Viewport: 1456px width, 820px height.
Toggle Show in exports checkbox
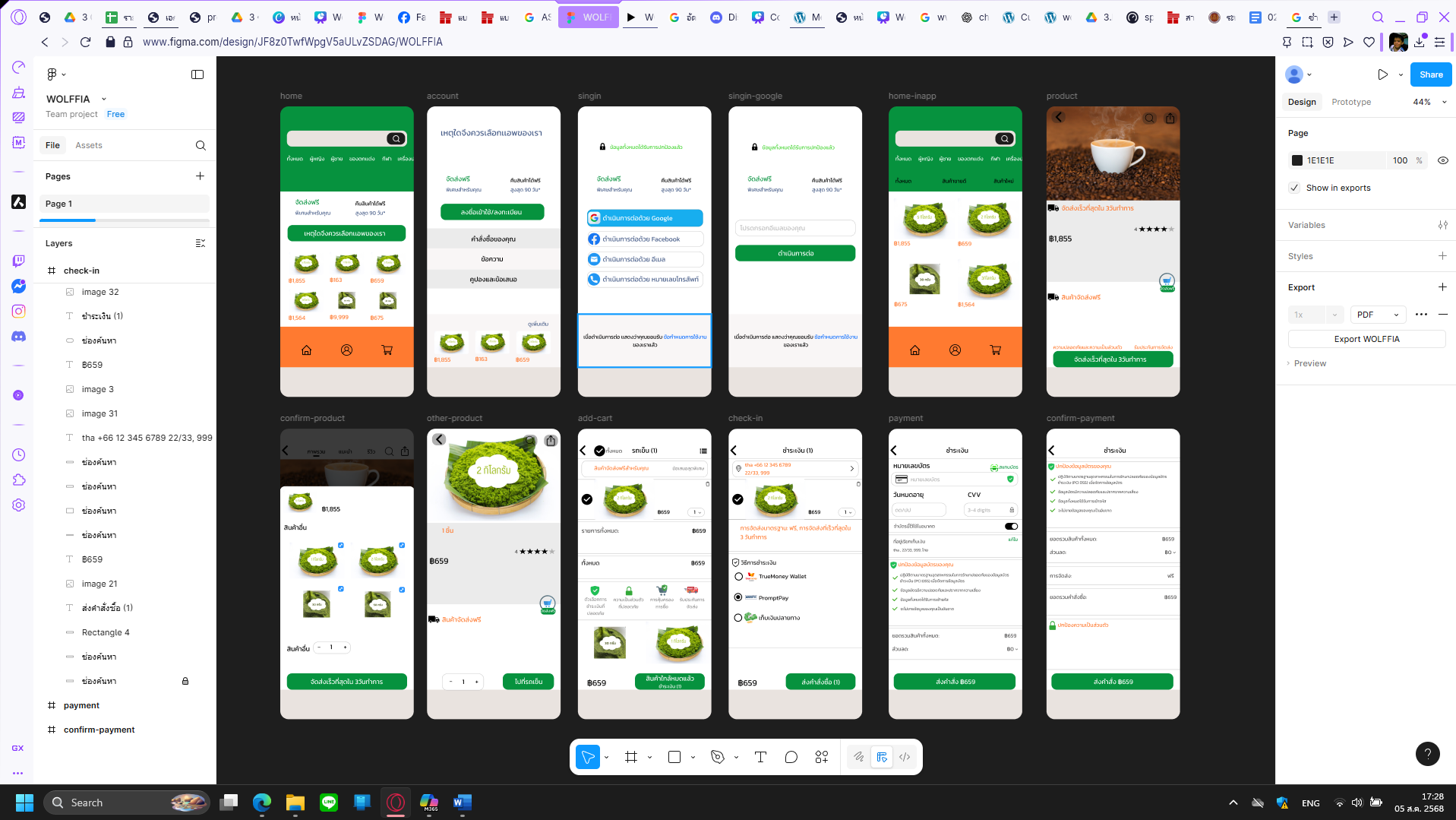[x=1295, y=188]
